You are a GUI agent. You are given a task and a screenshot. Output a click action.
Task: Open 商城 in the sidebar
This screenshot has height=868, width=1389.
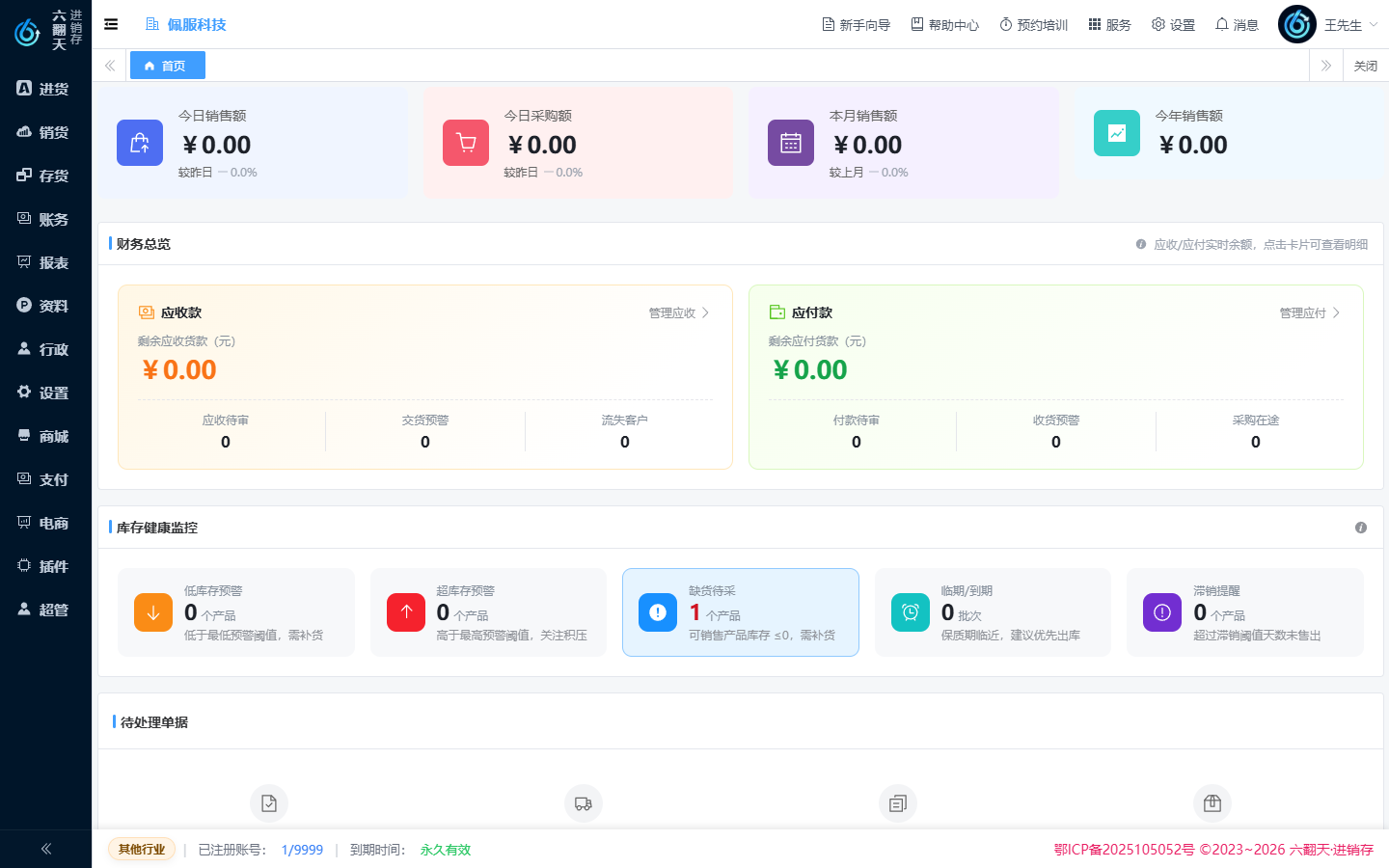click(x=45, y=436)
